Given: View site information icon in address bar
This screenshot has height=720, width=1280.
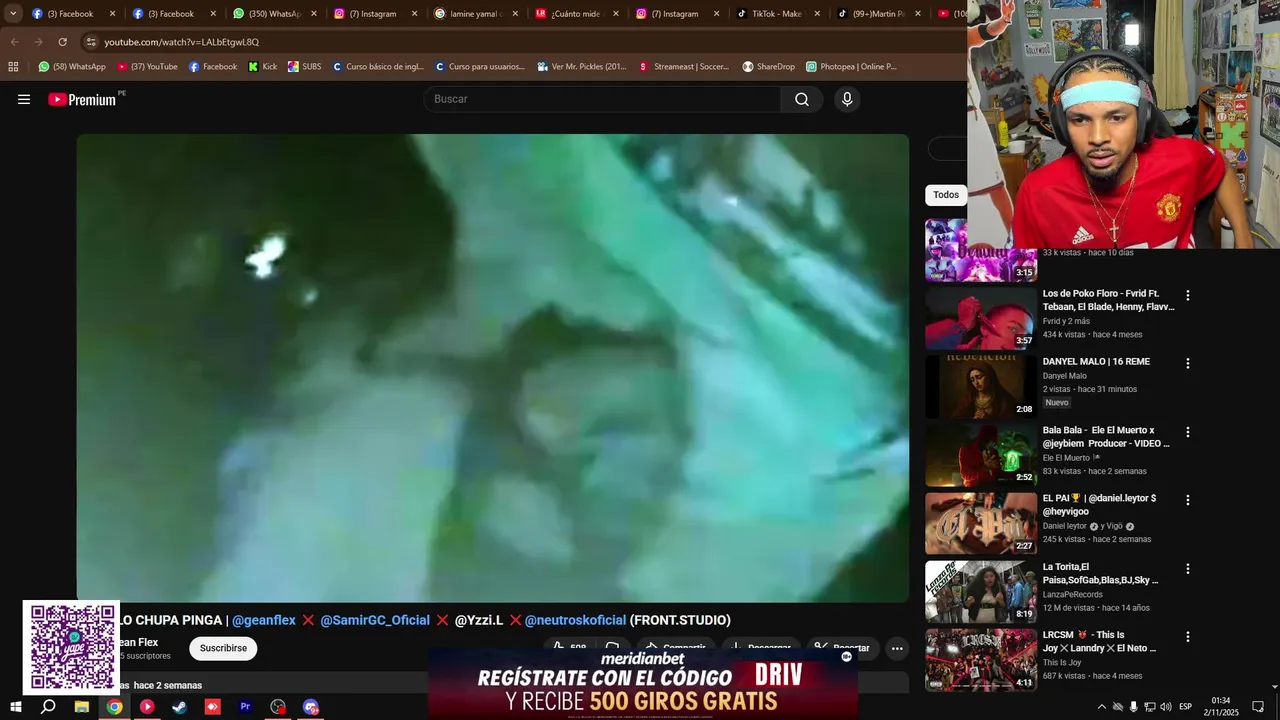Looking at the screenshot, I should point(91,42).
